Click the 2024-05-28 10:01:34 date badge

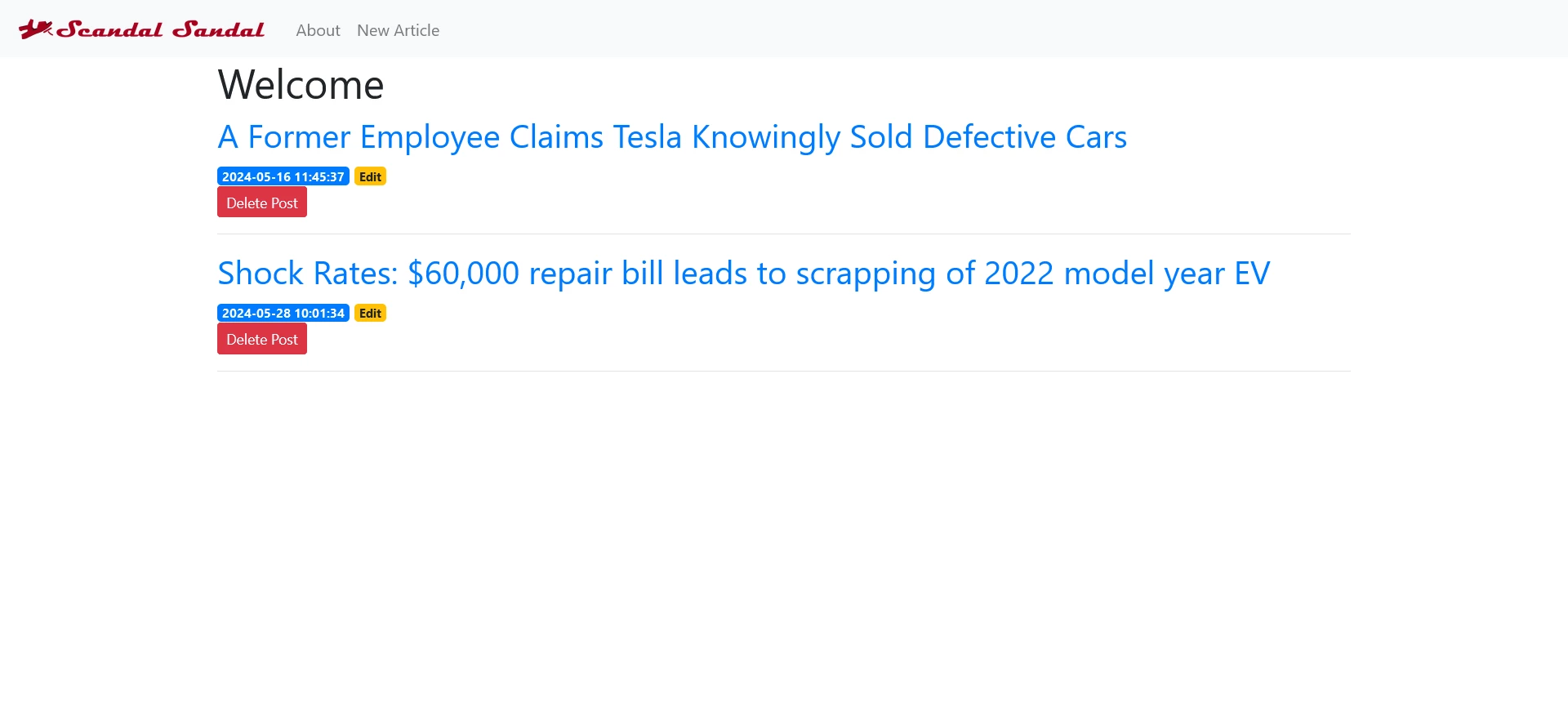pos(283,313)
